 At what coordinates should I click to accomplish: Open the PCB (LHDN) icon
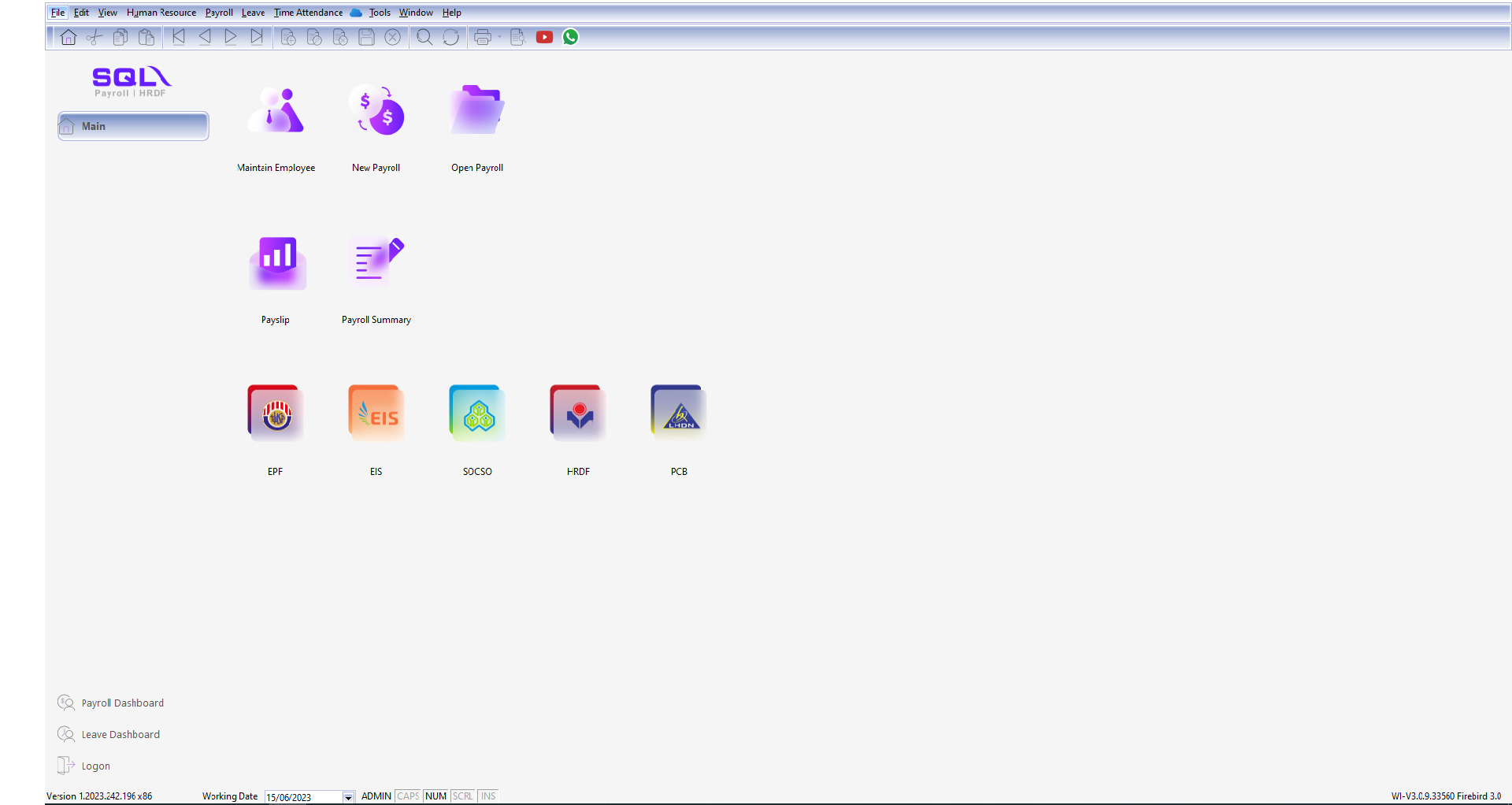point(679,413)
